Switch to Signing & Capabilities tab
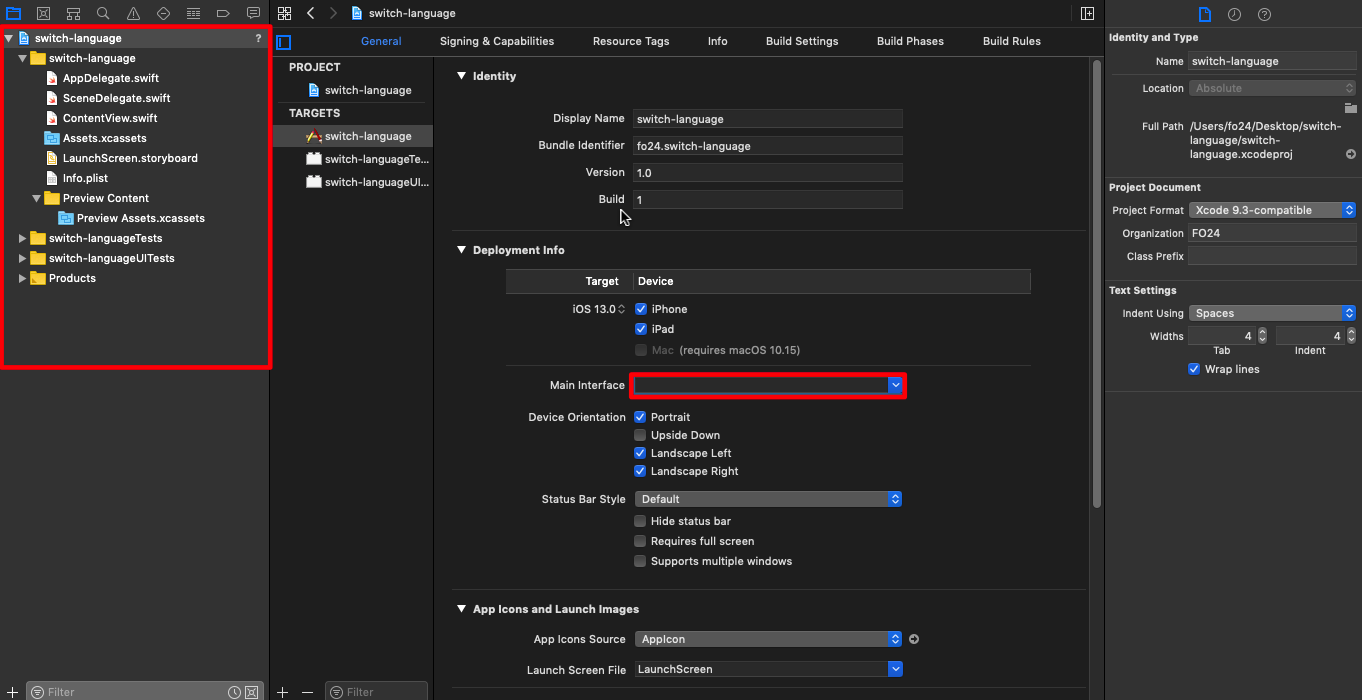Image resolution: width=1362 pixels, height=700 pixels. (x=497, y=41)
